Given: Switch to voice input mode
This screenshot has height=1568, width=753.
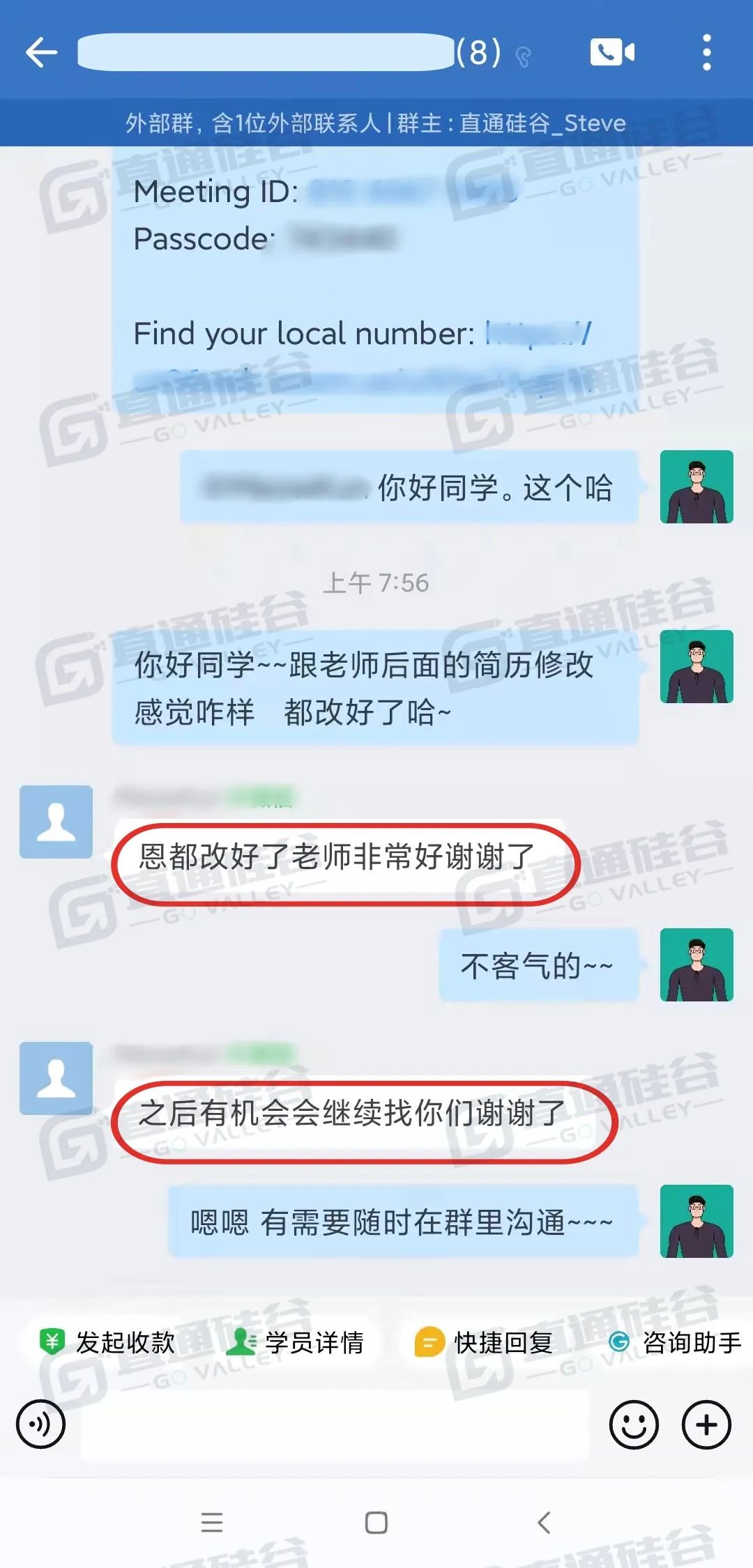Looking at the screenshot, I should (x=40, y=1424).
